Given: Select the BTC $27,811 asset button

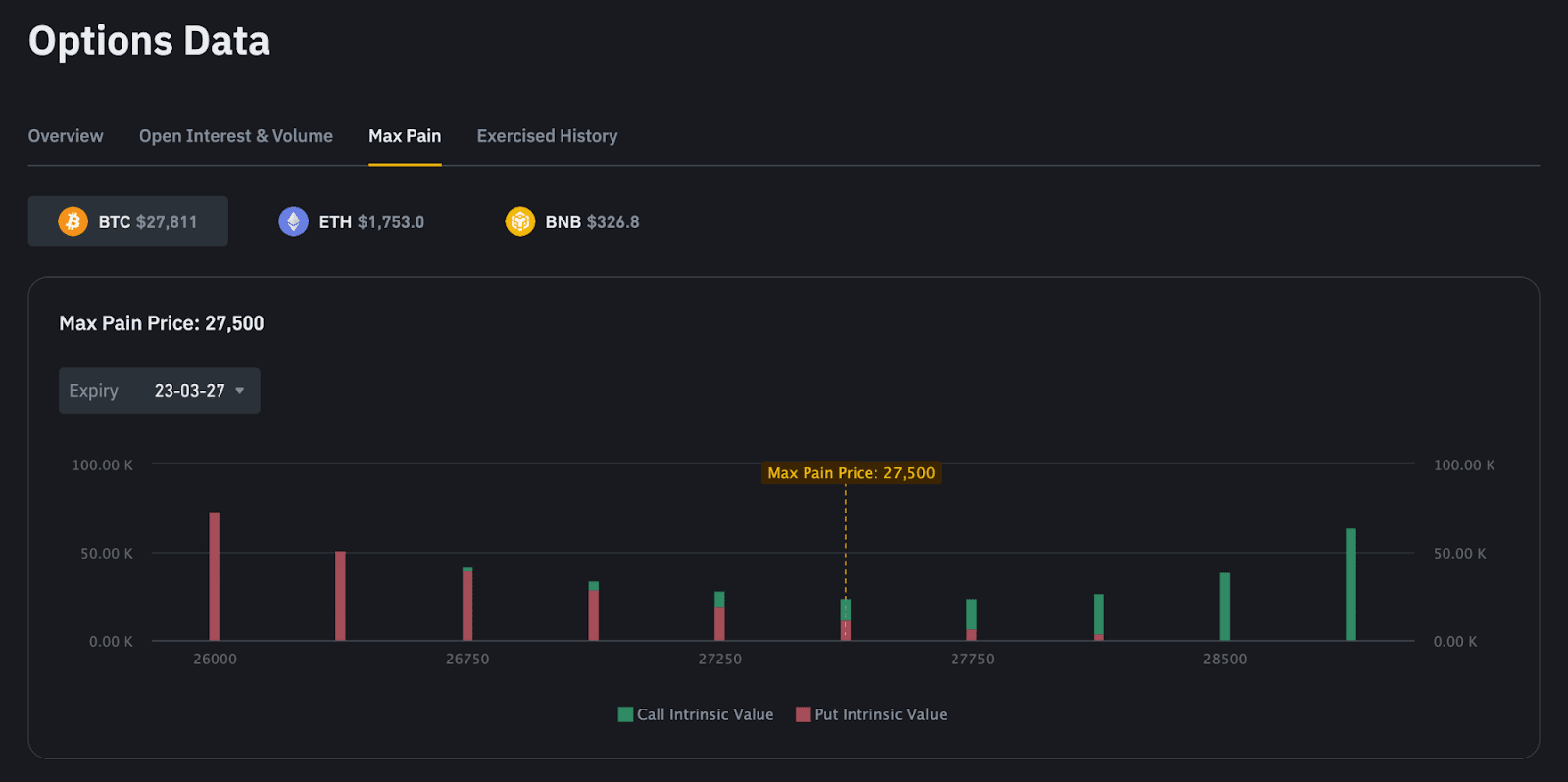Looking at the screenshot, I should click(x=128, y=221).
